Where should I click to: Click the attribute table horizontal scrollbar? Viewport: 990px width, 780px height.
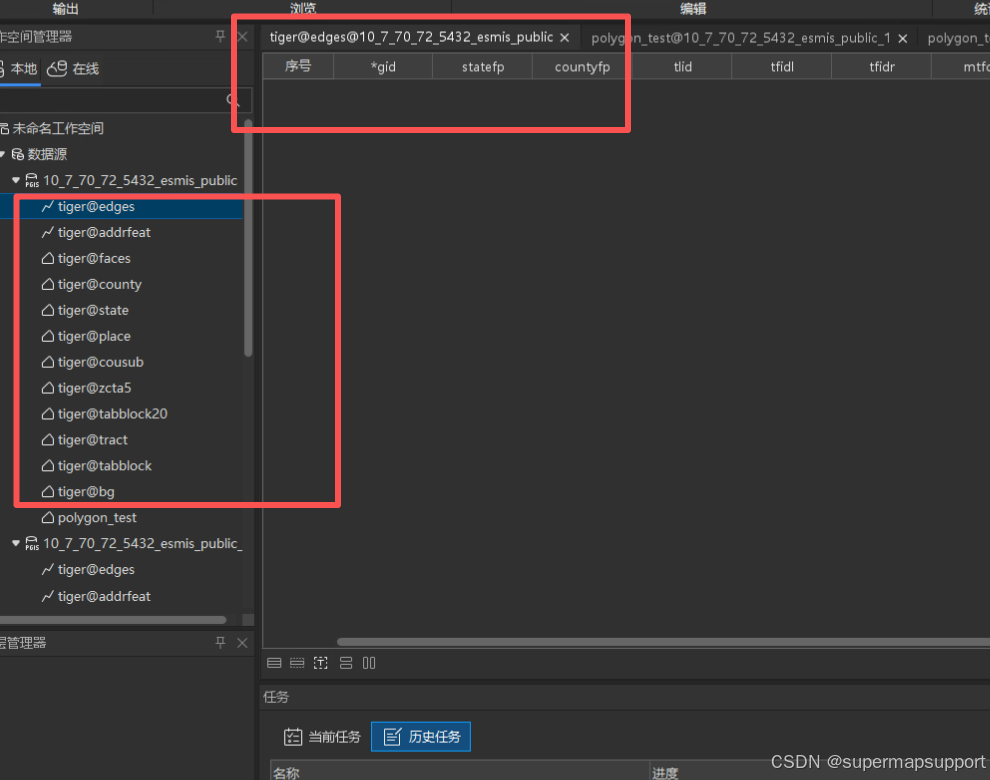(663, 642)
